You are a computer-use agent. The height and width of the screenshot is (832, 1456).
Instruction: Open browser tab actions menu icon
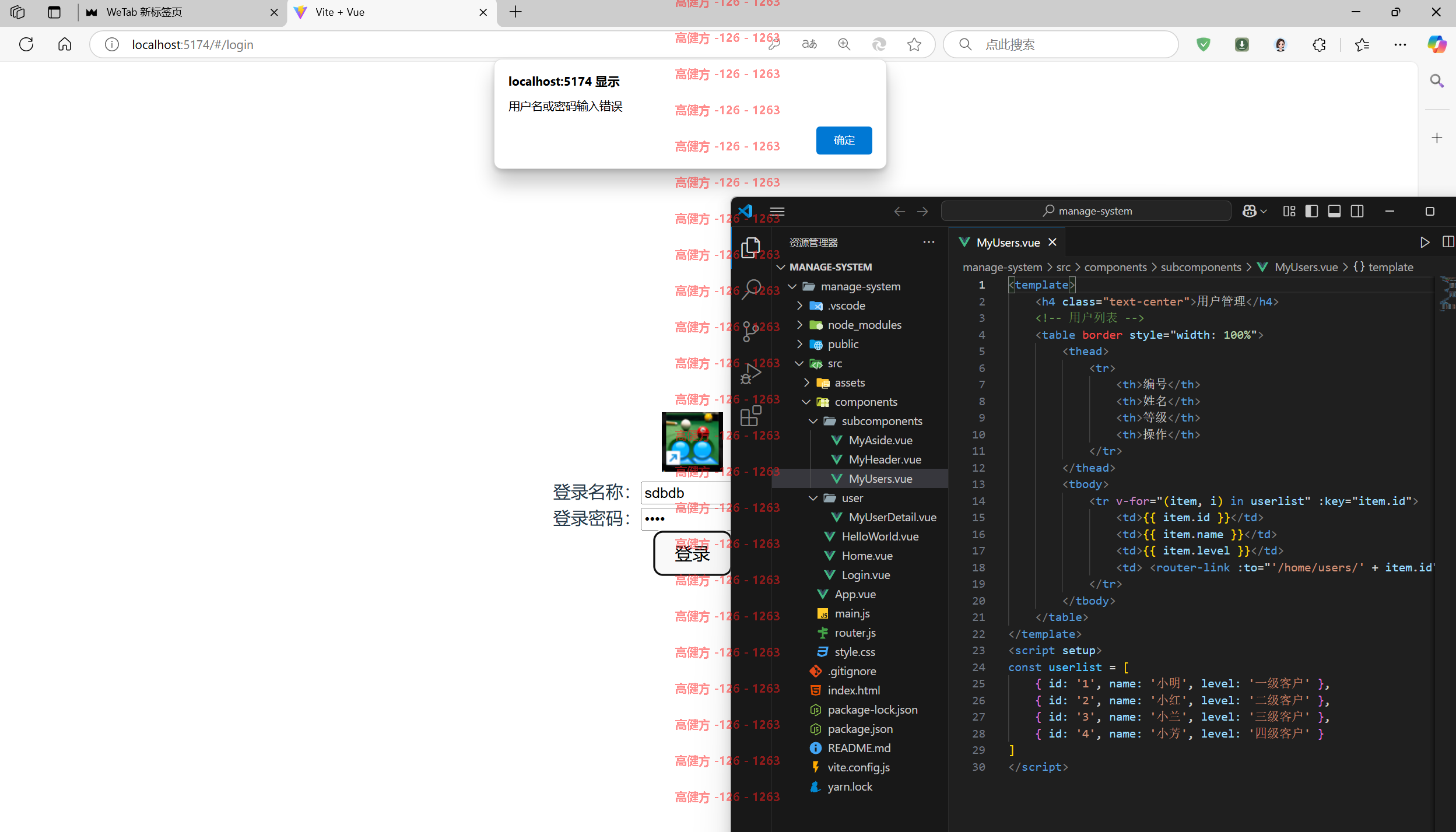(x=54, y=12)
